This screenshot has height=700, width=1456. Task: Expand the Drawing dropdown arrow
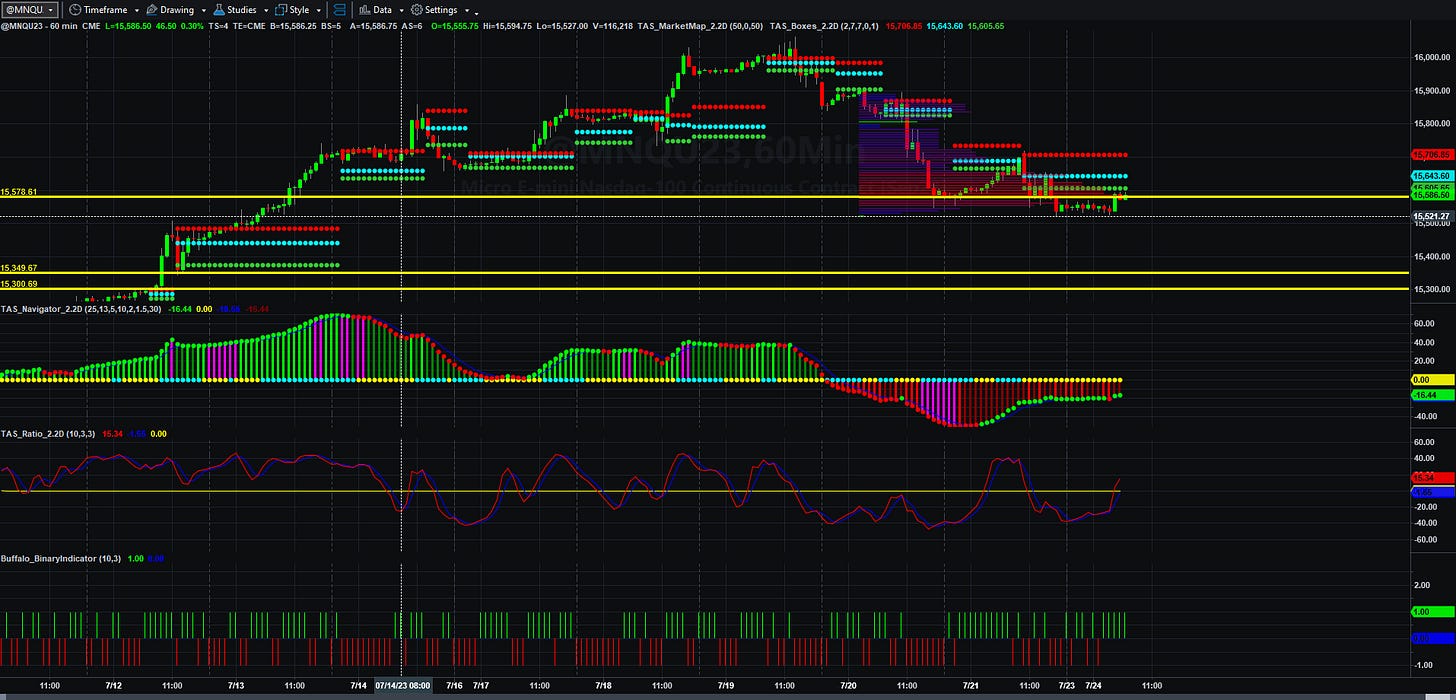204,10
